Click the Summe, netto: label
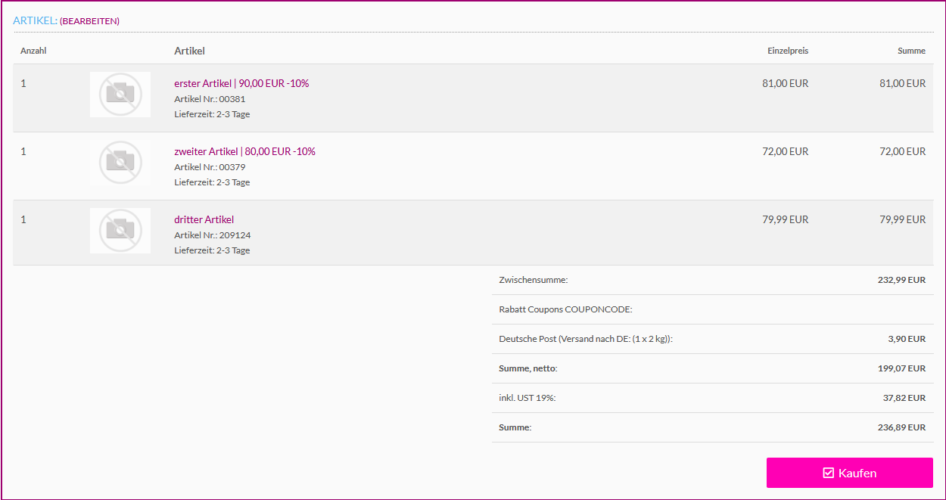The height and width of the screenshot is (500, 946). pyautogui.click(x=528, y=369)
